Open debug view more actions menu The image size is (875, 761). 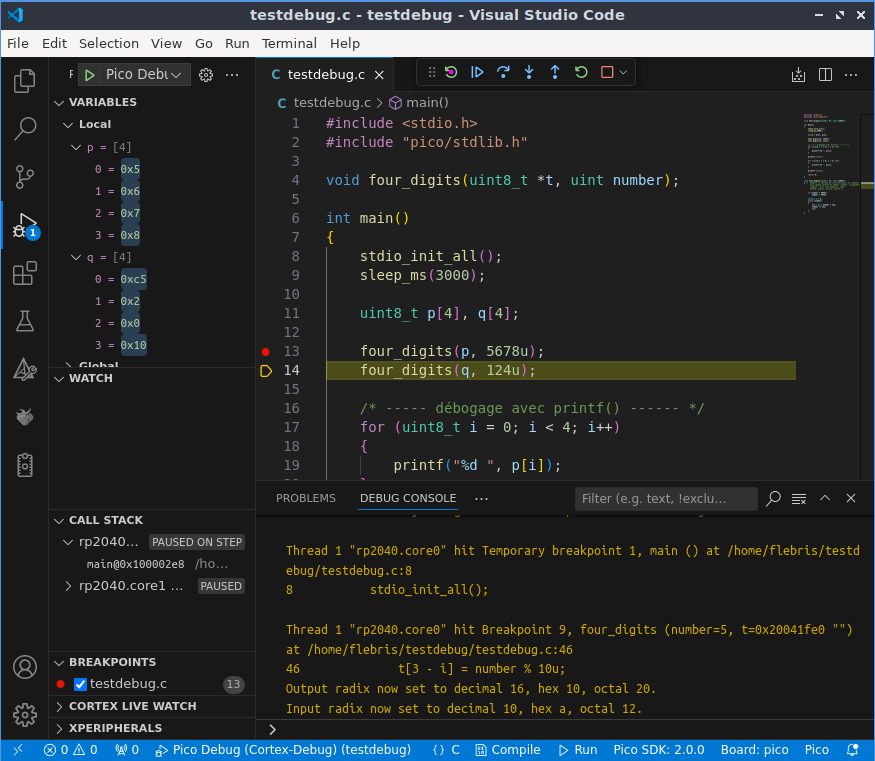[x=232, y=75]
